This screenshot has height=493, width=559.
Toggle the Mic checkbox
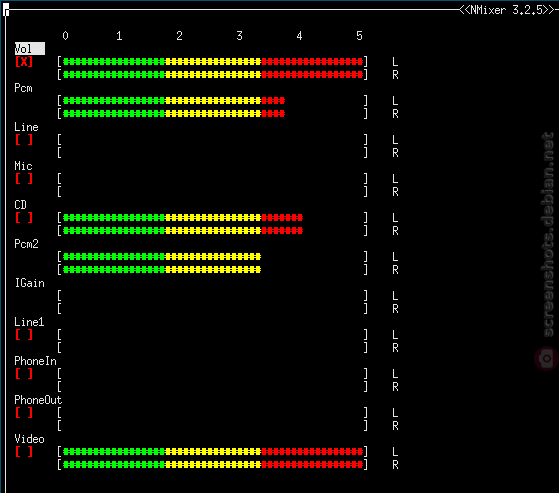click(24, 179)
